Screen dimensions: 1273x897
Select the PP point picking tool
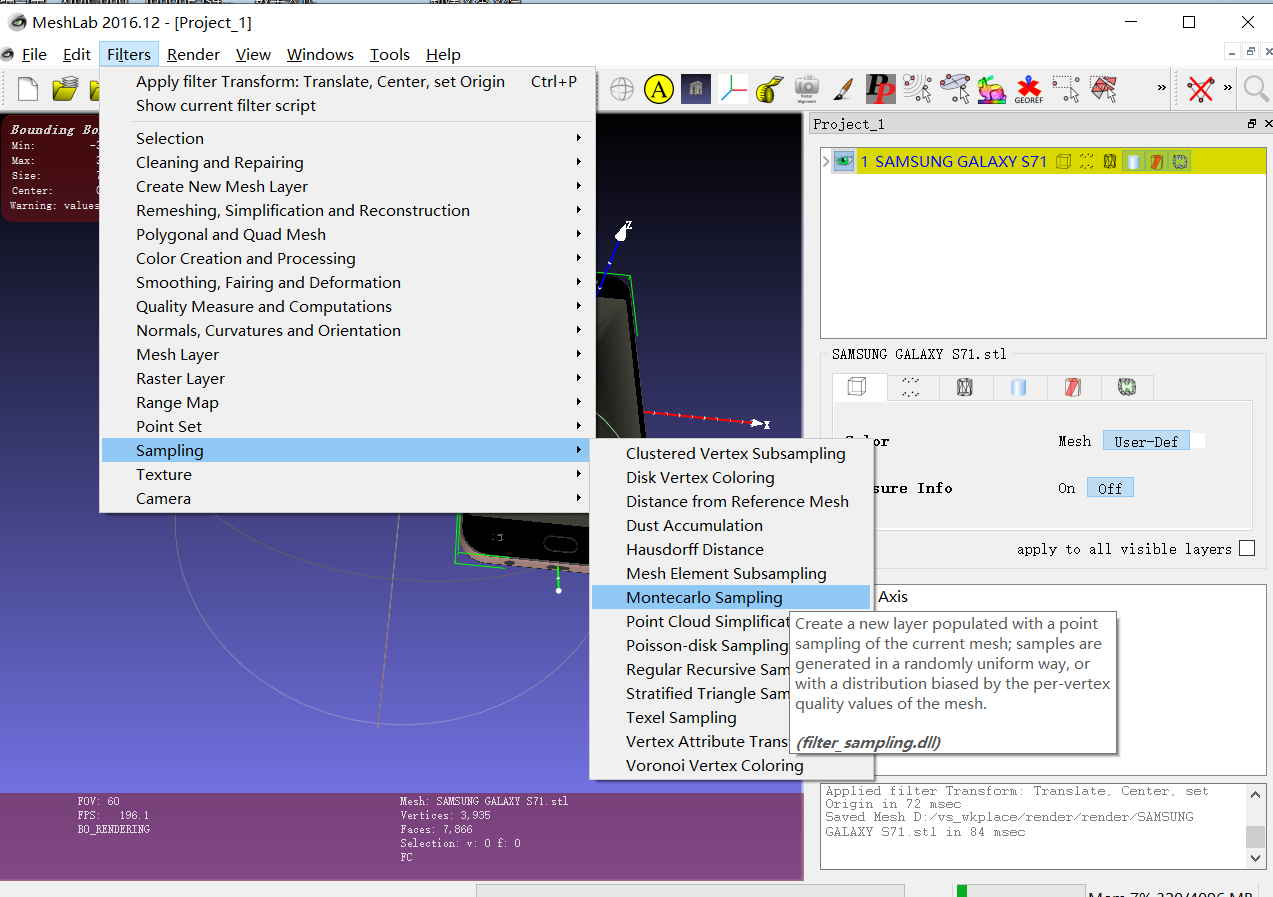click(880, 89)
